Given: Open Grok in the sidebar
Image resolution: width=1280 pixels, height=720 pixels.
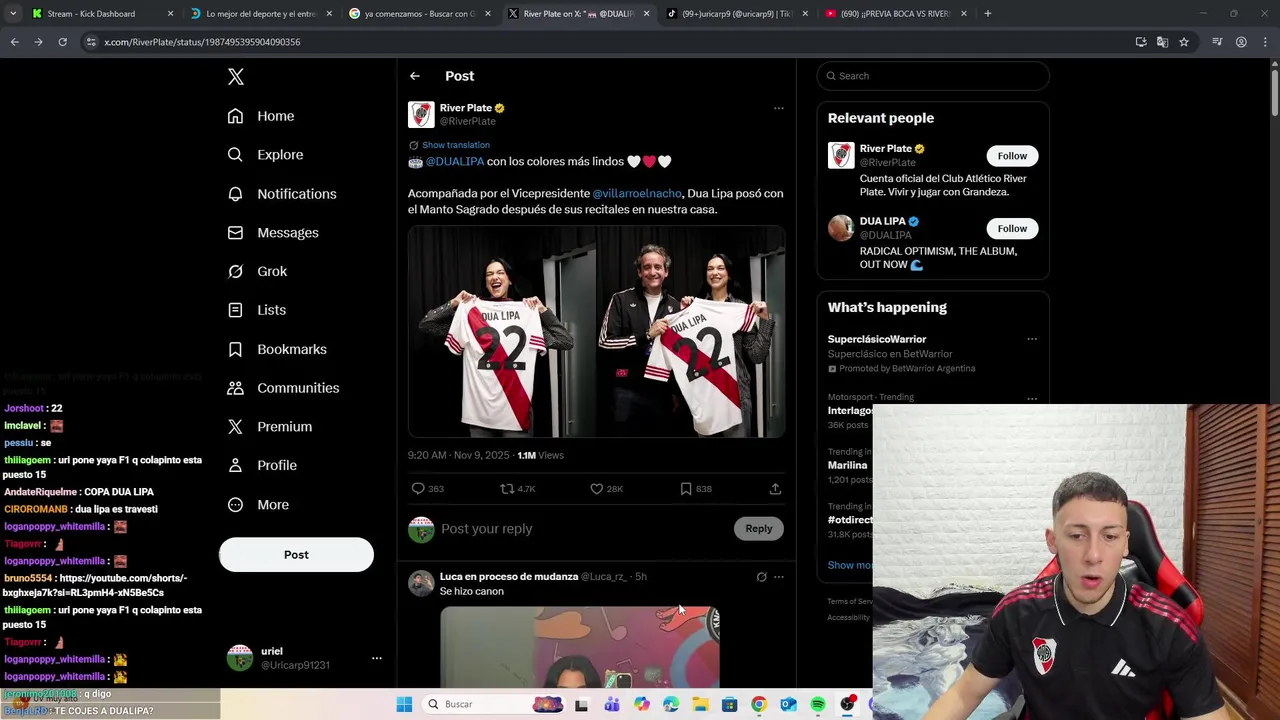Looking at the screenshot, I should pos(257,272).
